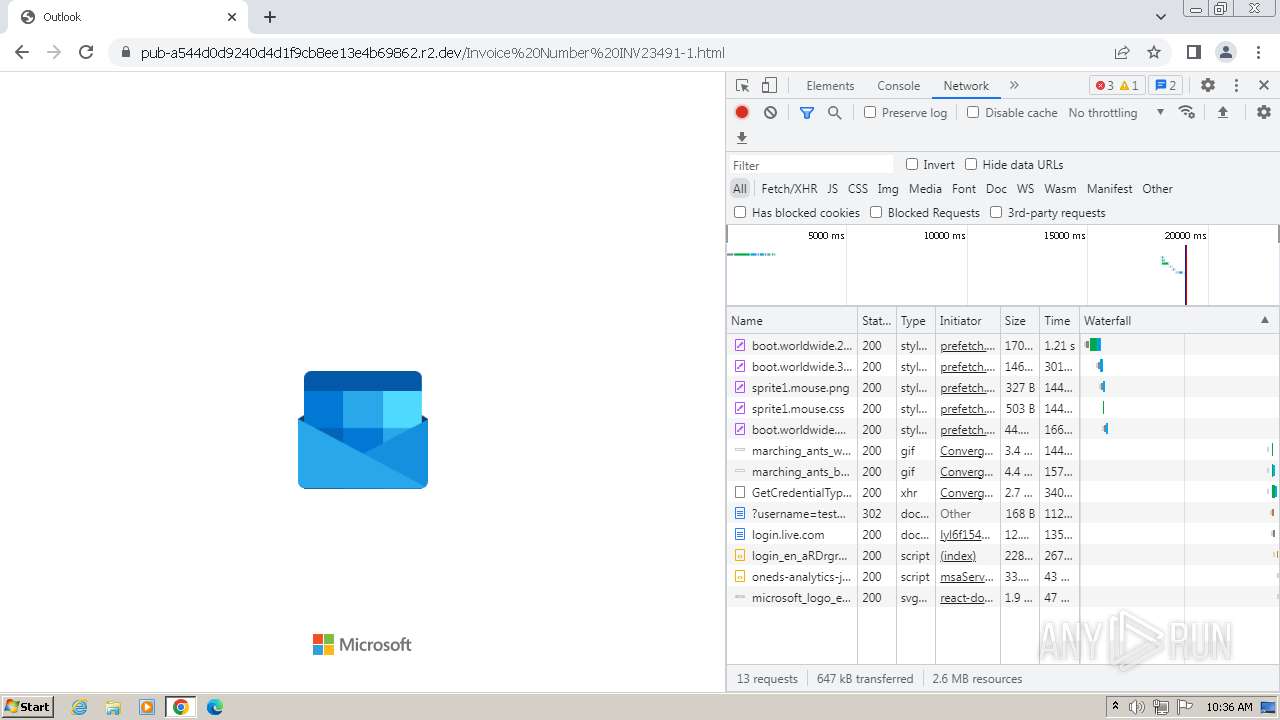Viewport: 1280px width, 720px height.
Task: Filter requests by JS
Action: pos(832,188)
